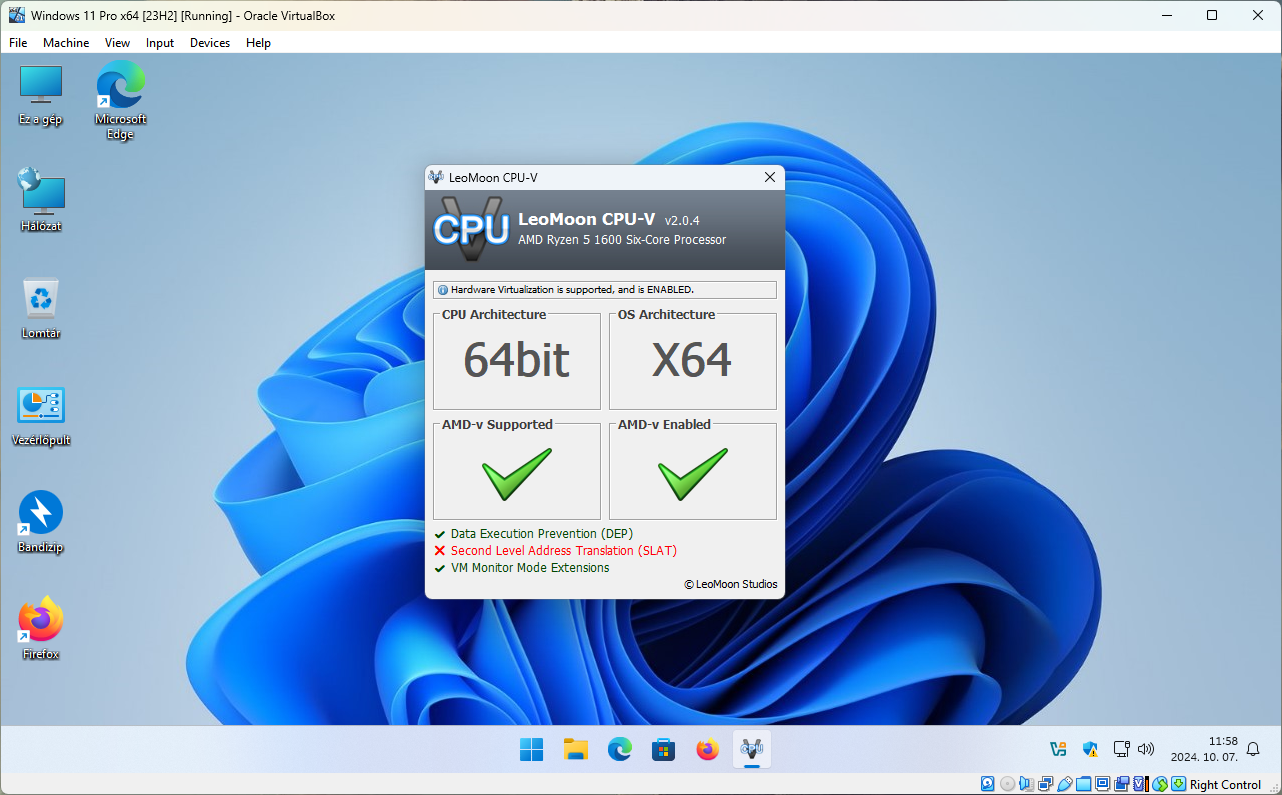
Task: Select the Lomtár recycle bin icon
Action: [41, 308]
